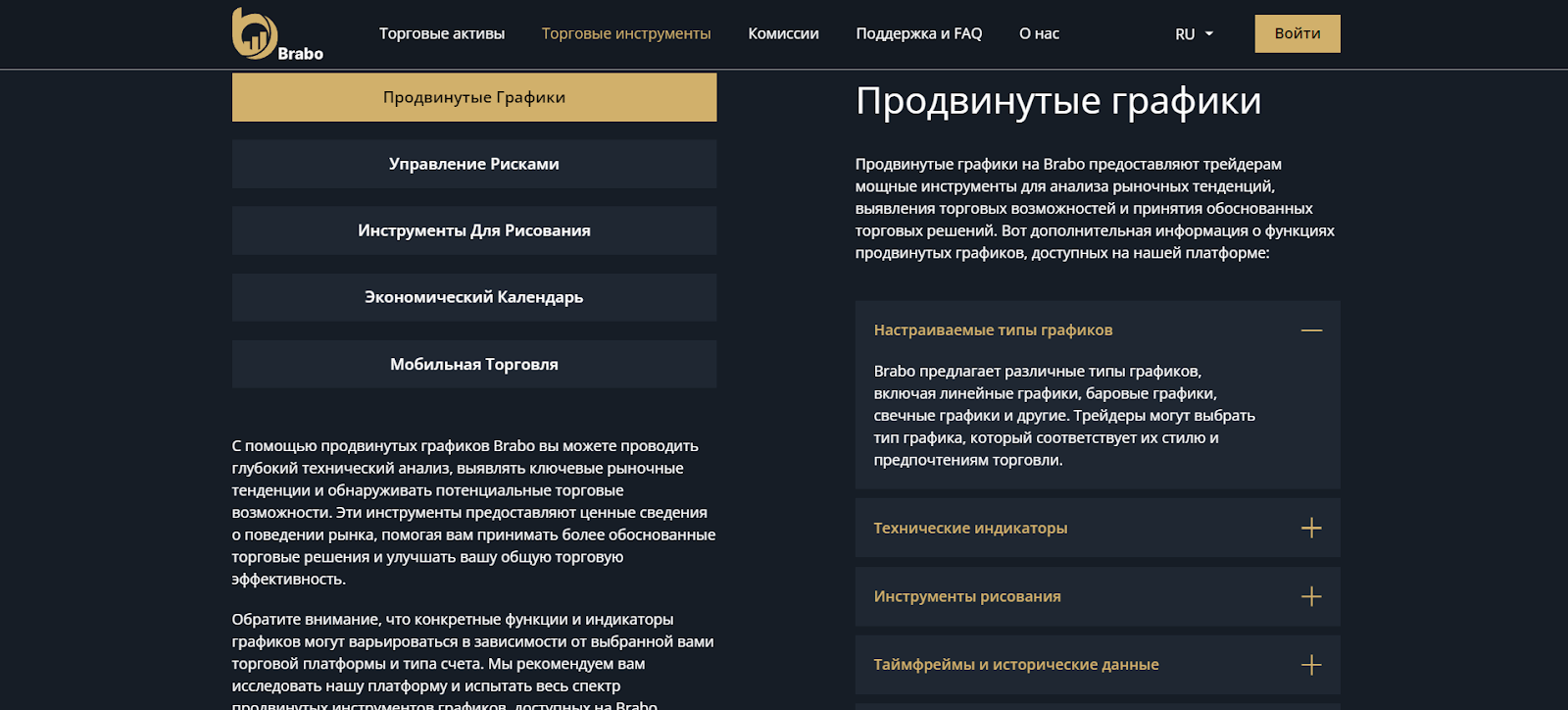Expand Технические индикаторы with plus icon
Viewport: 1568px width, 710px height.
click(x=1311, y=529)
